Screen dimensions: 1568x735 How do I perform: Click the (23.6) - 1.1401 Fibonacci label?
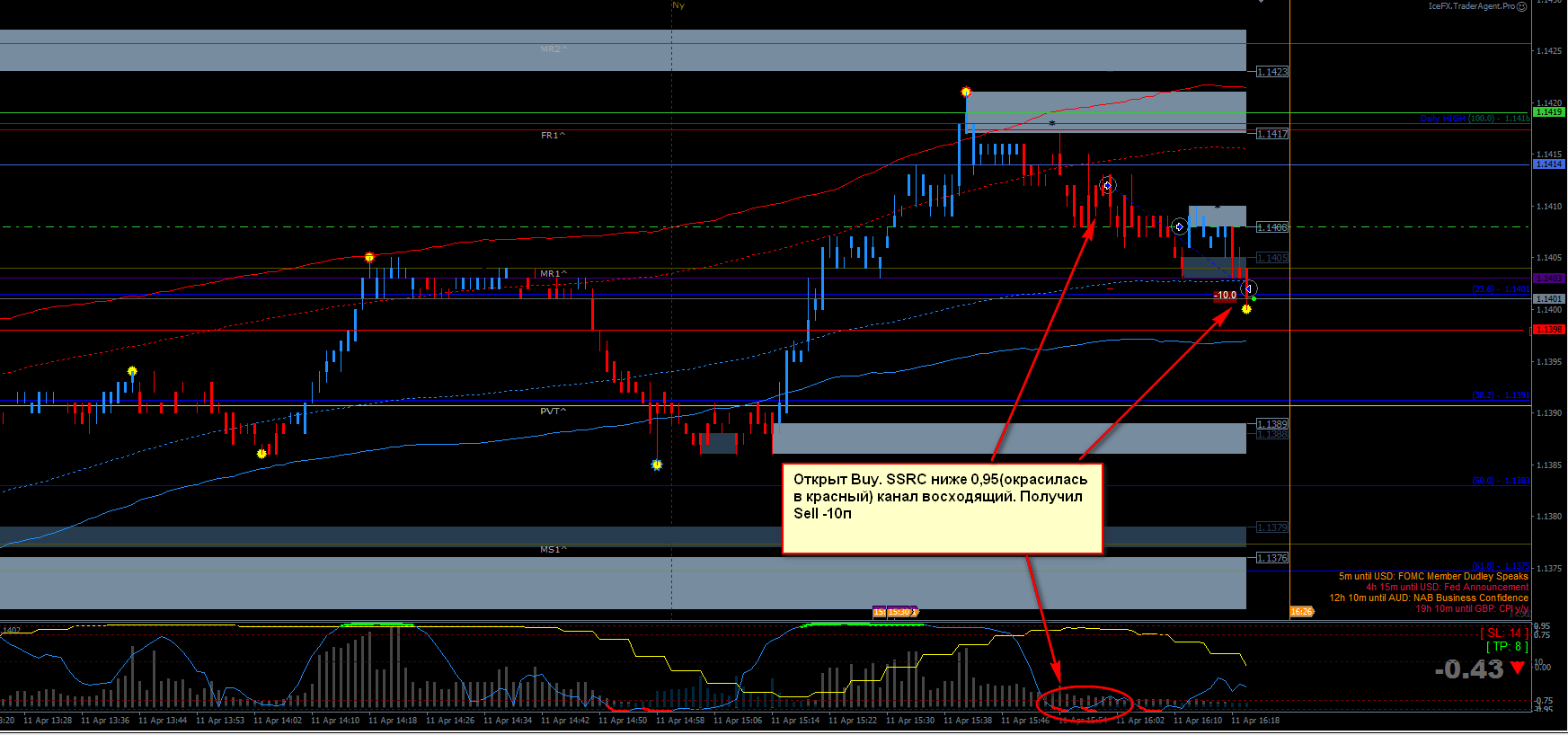(1501, 289)
